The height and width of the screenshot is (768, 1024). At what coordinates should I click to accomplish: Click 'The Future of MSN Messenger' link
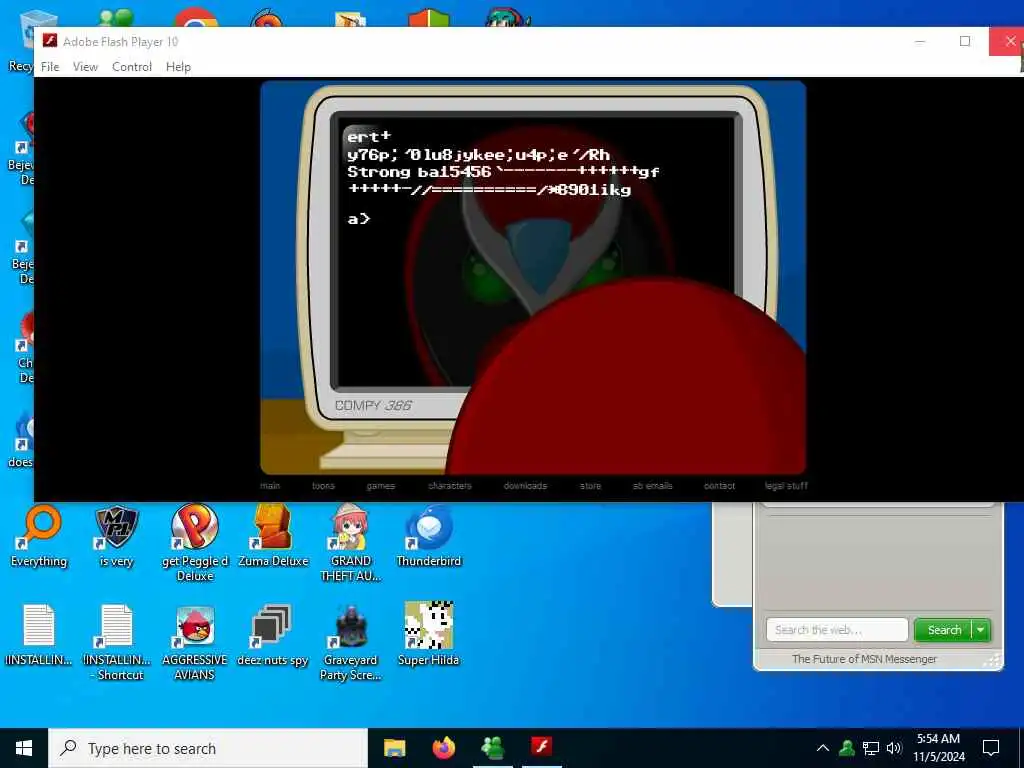pos(864,659)
